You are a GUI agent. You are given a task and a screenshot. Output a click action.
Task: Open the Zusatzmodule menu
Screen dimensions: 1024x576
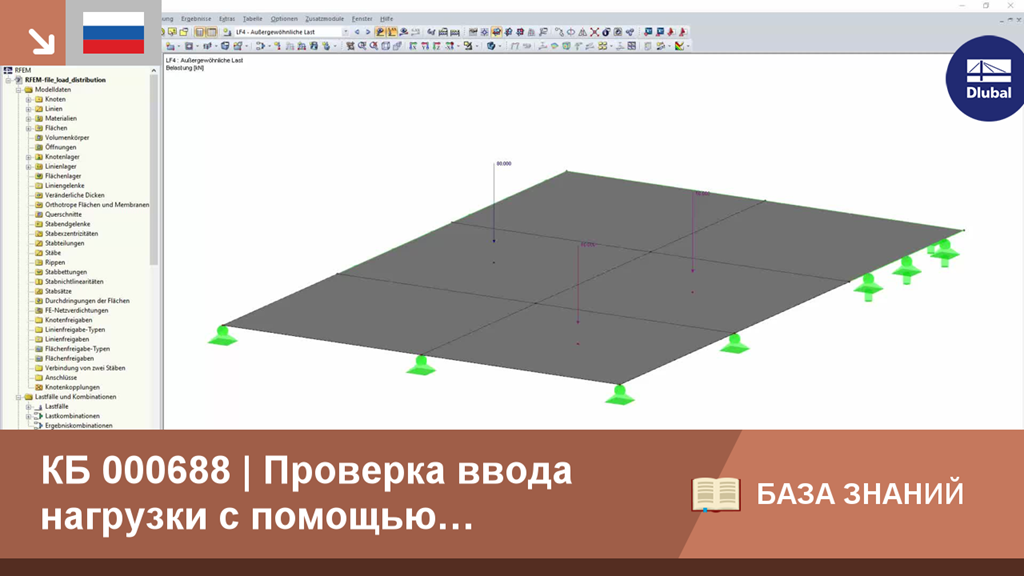click(325, 19)
